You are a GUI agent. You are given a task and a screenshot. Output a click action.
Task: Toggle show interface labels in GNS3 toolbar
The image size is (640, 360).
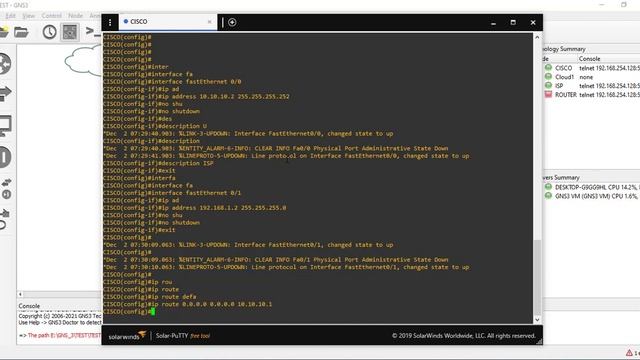70,32
